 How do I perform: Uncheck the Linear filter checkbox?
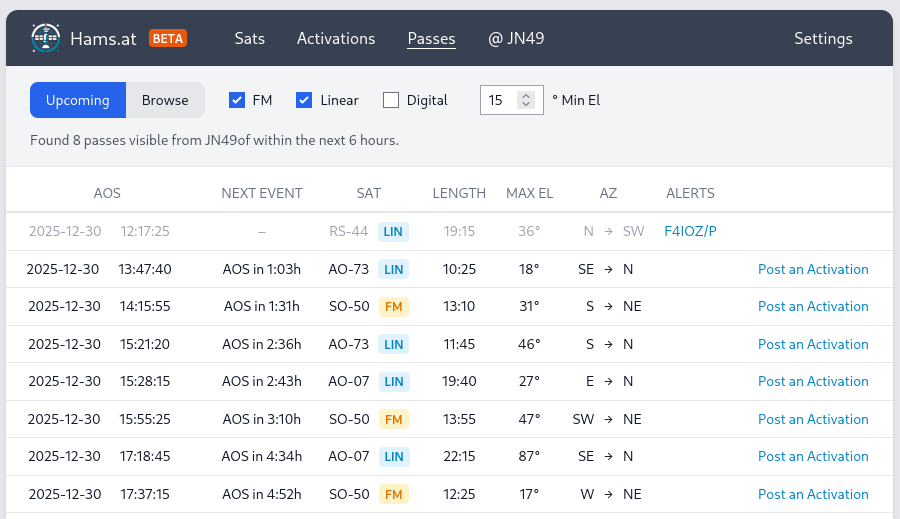pyautogui.click(x=305, y=100)
